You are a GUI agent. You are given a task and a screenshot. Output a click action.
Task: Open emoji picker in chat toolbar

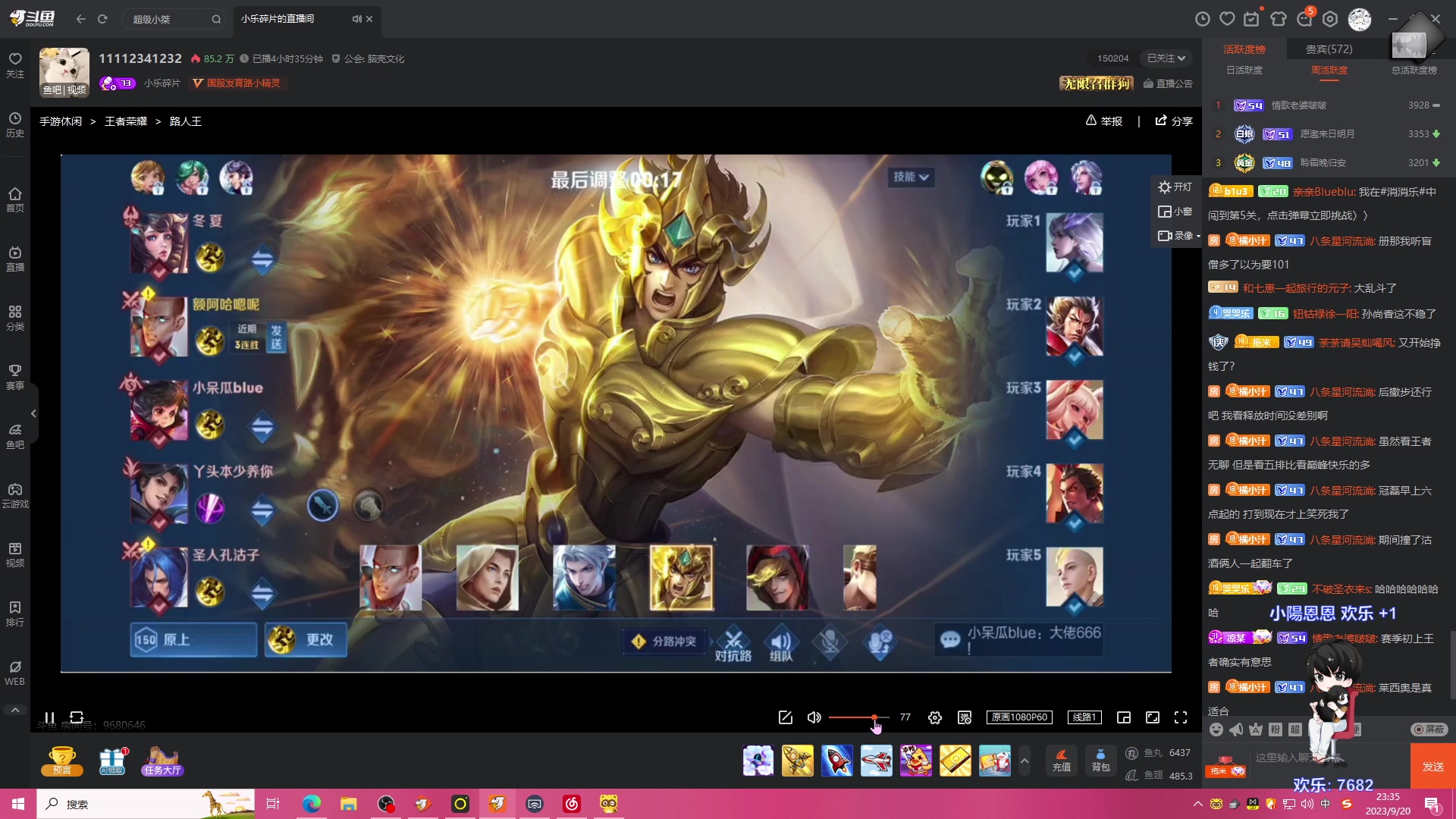1216,730
